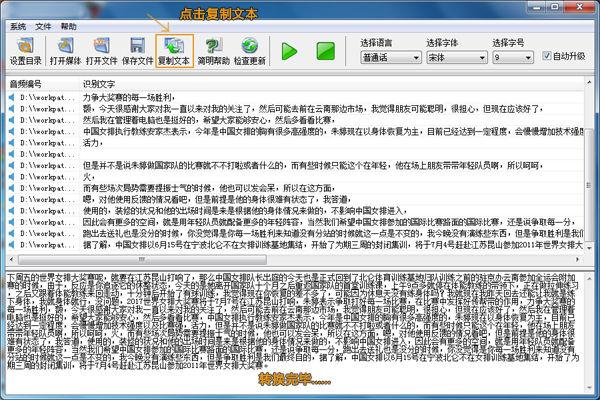Open the 选择字号 dropdown showing 9
600x400 pixels.
[x=513, y=57]
